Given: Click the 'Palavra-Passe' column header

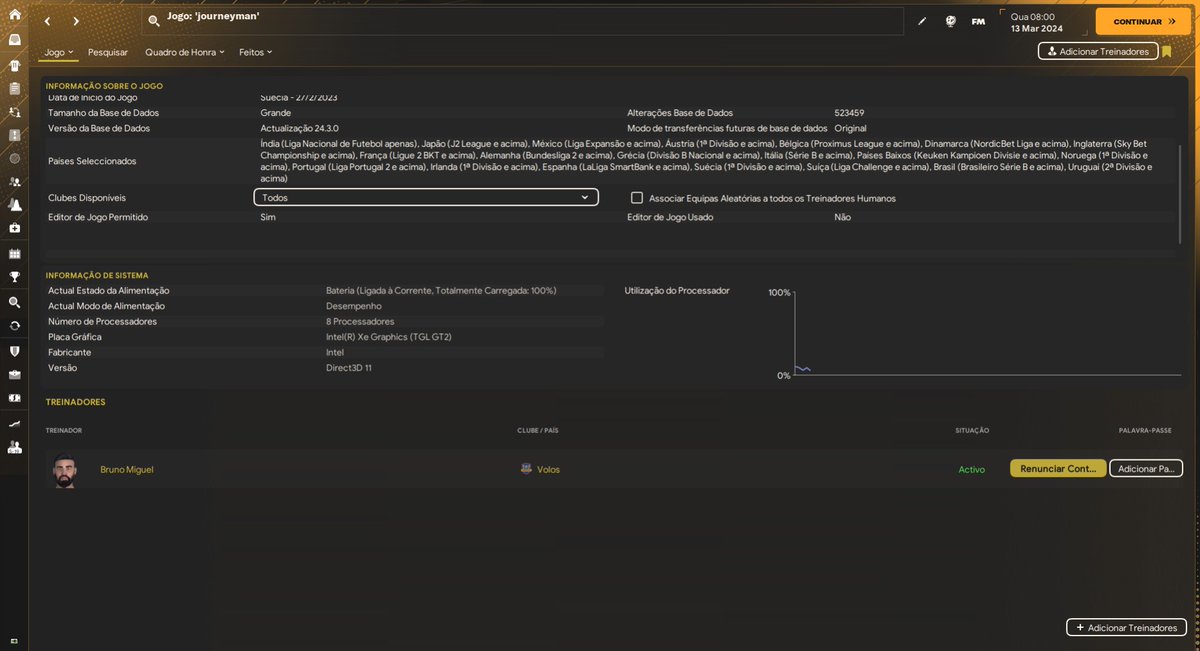Looking at the screenshot, I should 1144,431.
